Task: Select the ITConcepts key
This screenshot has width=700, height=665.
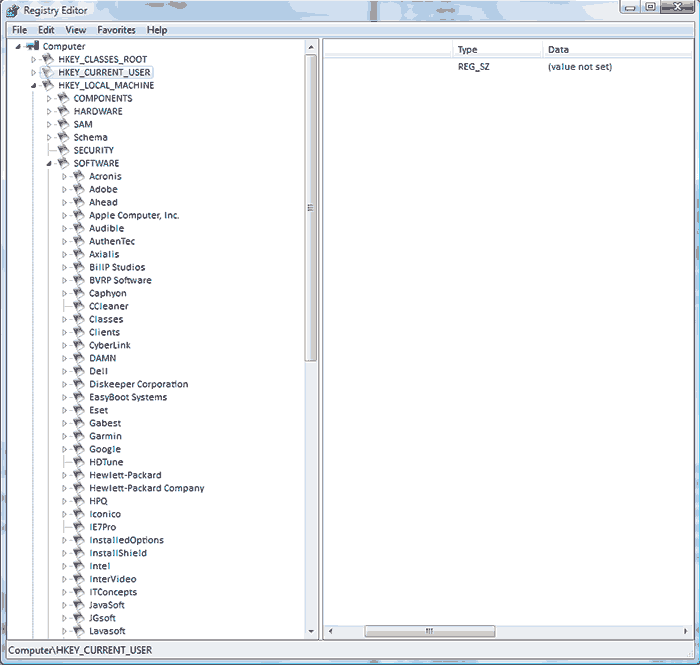Action: click(x=113, y=592)
